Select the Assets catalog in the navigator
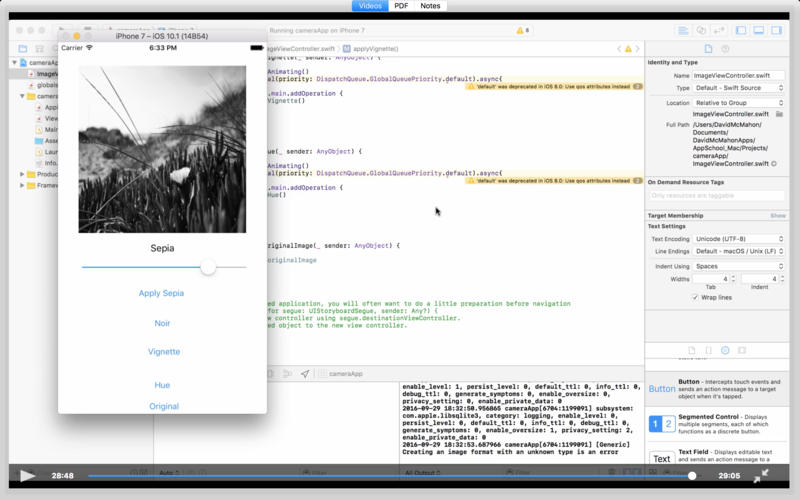 pos(46,141)
